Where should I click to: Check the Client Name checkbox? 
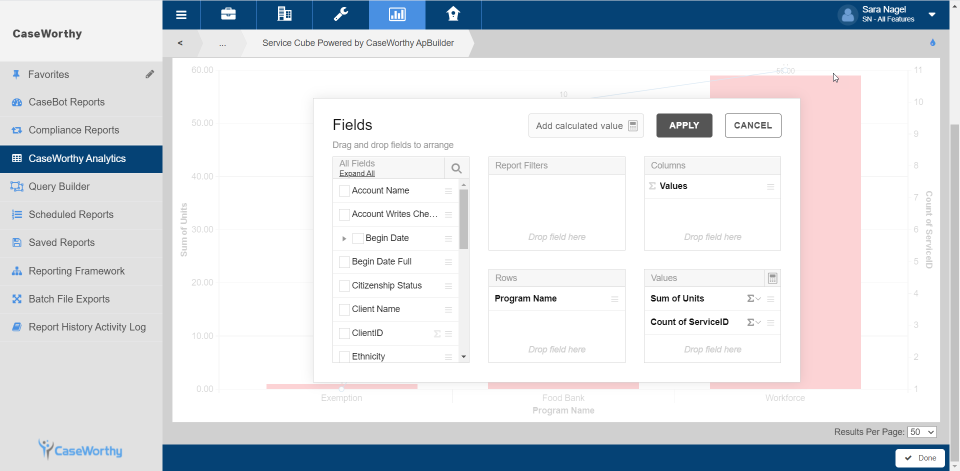pyautogui.click(x=344, y=309)
